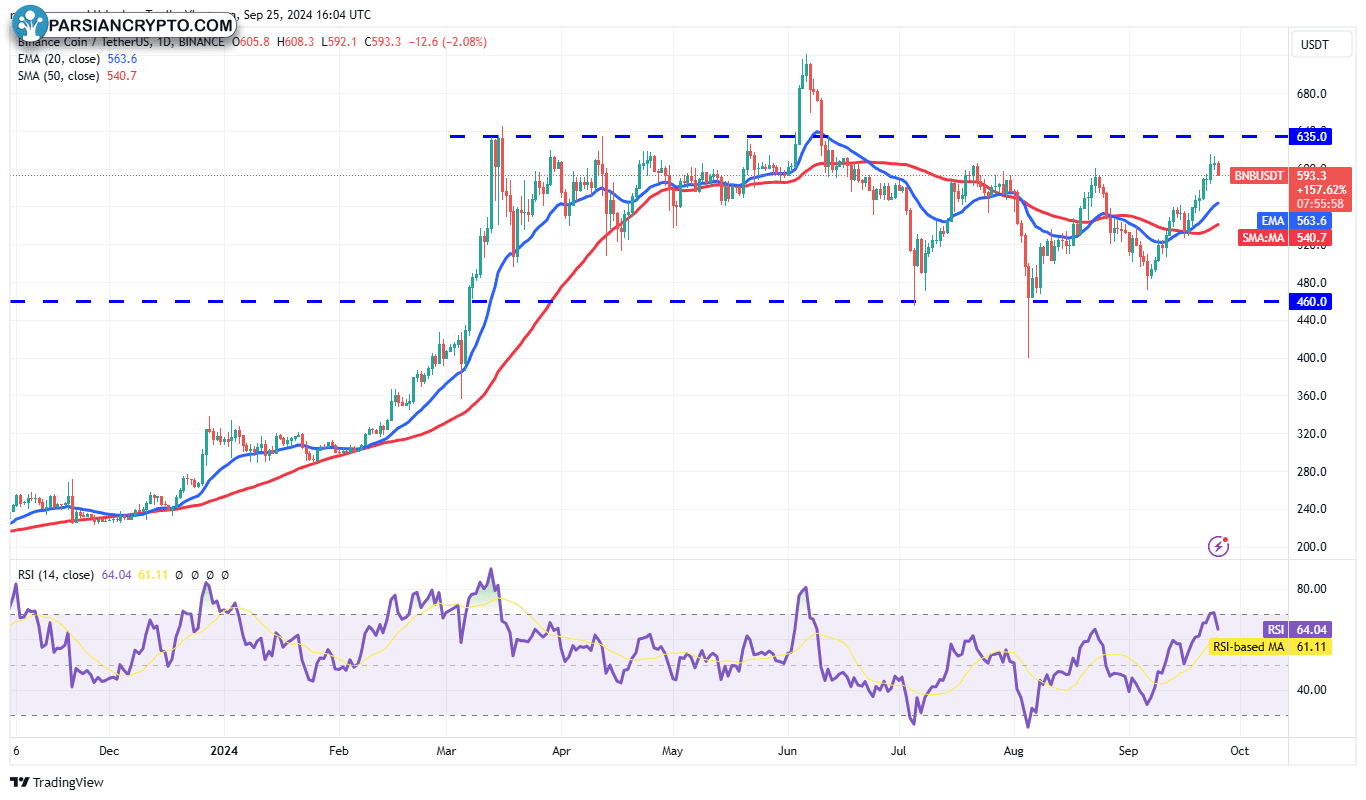This screenshot has height=800, width=1366.
Task: Click the 2024 marker on the time axis
Action: pos(224,750)
